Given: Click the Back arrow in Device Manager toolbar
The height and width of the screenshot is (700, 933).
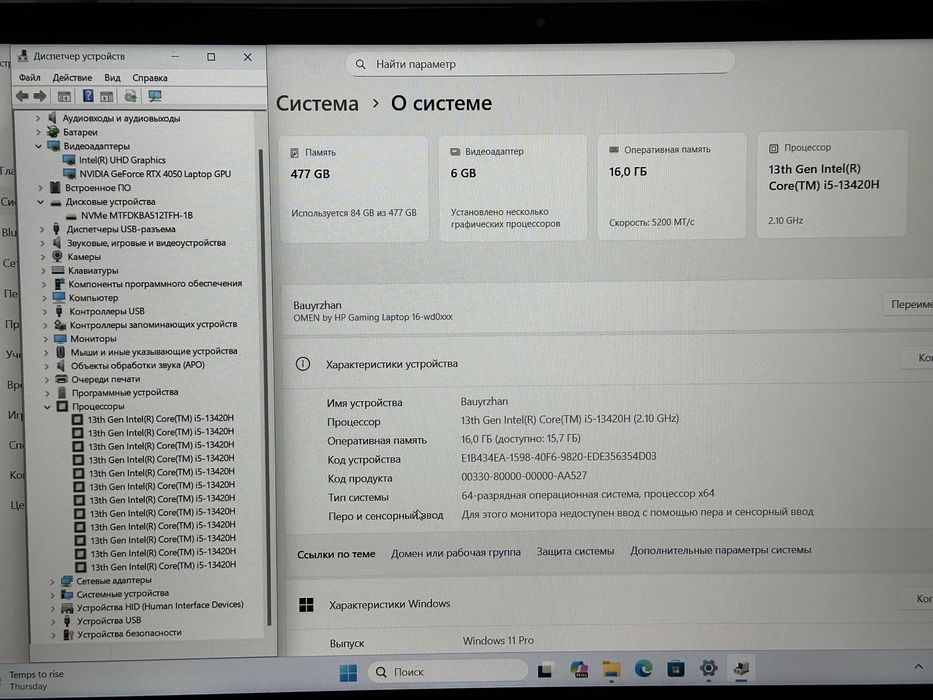Looking at the screenshot, I should point(23,96).
